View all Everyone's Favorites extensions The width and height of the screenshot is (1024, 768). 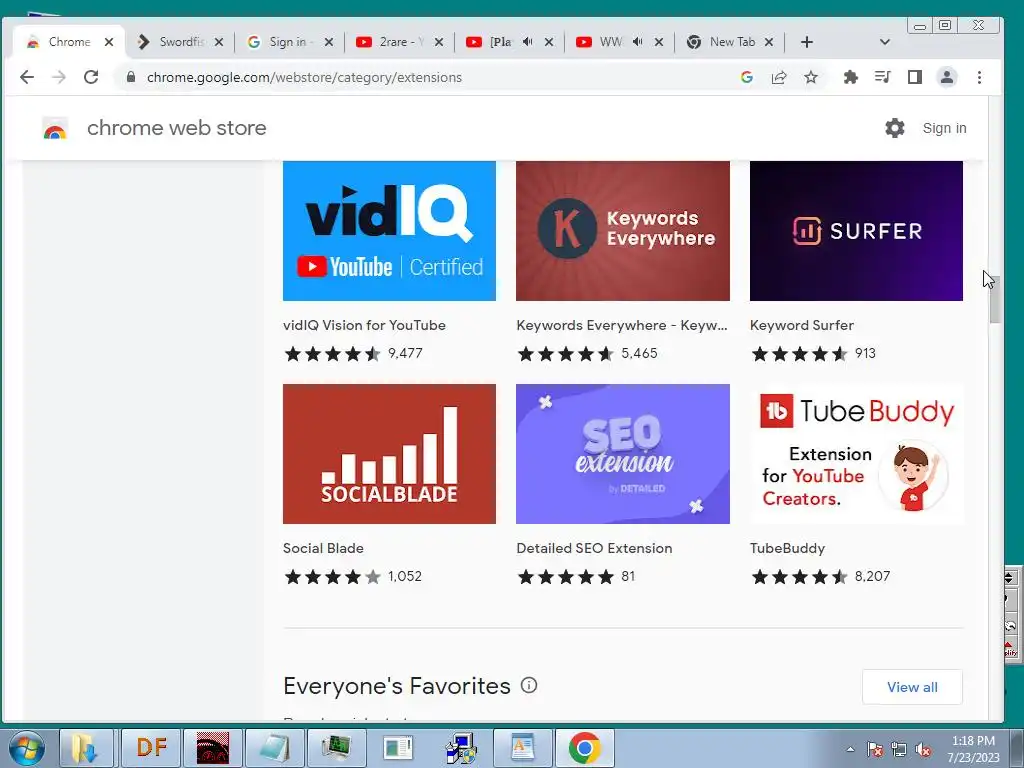(912, 687)
